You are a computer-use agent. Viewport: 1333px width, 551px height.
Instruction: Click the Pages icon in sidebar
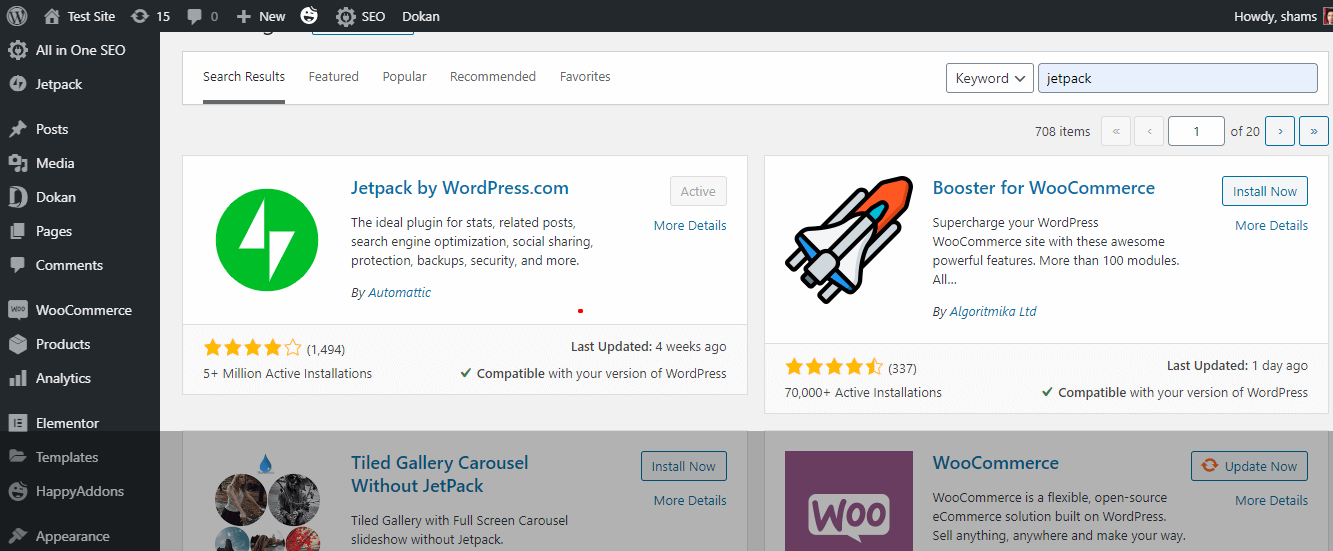pyautogui.click(x=17, y=231)
